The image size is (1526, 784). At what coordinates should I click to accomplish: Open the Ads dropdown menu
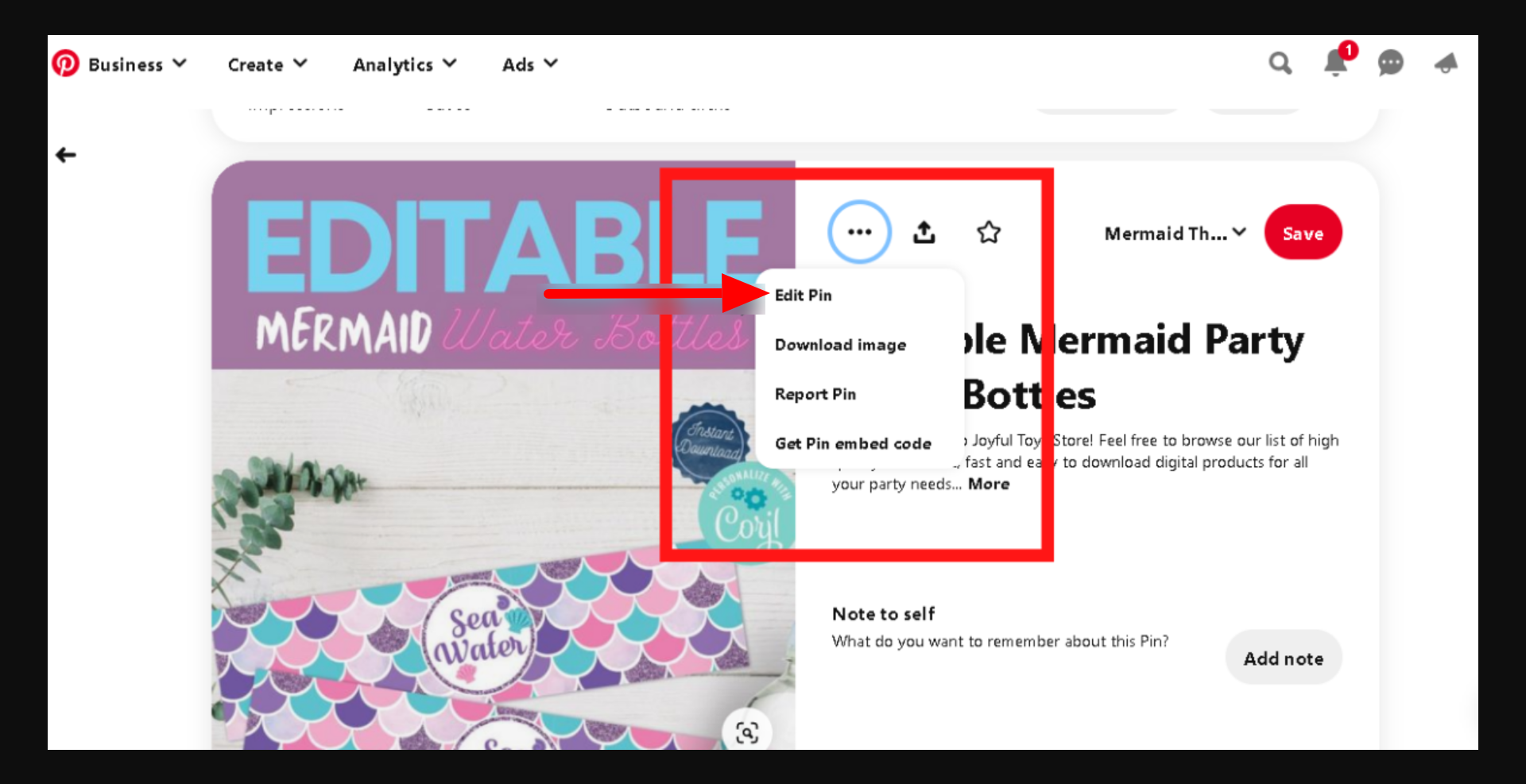[x=529, y=64]
